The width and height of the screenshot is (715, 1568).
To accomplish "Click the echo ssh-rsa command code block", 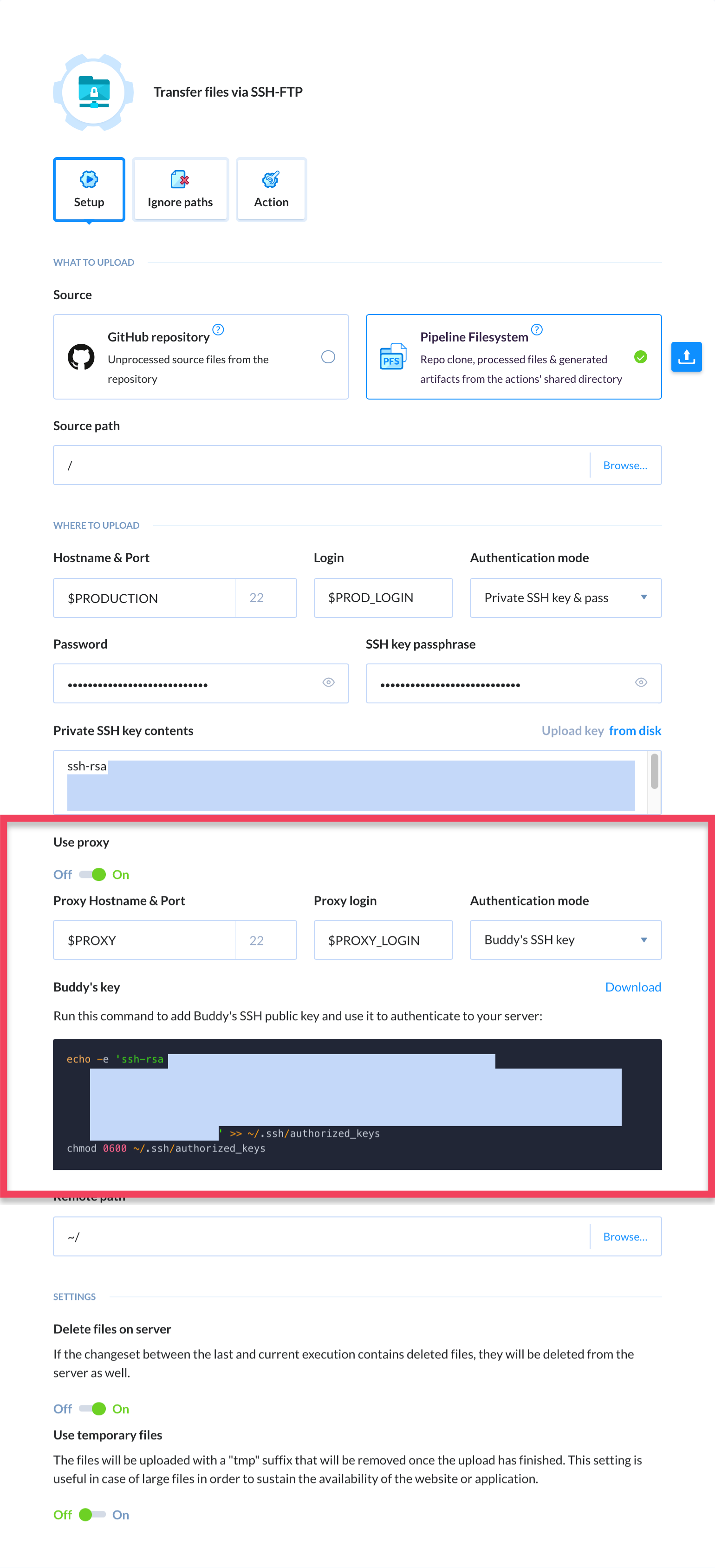I will click(x=357, y=1104).
